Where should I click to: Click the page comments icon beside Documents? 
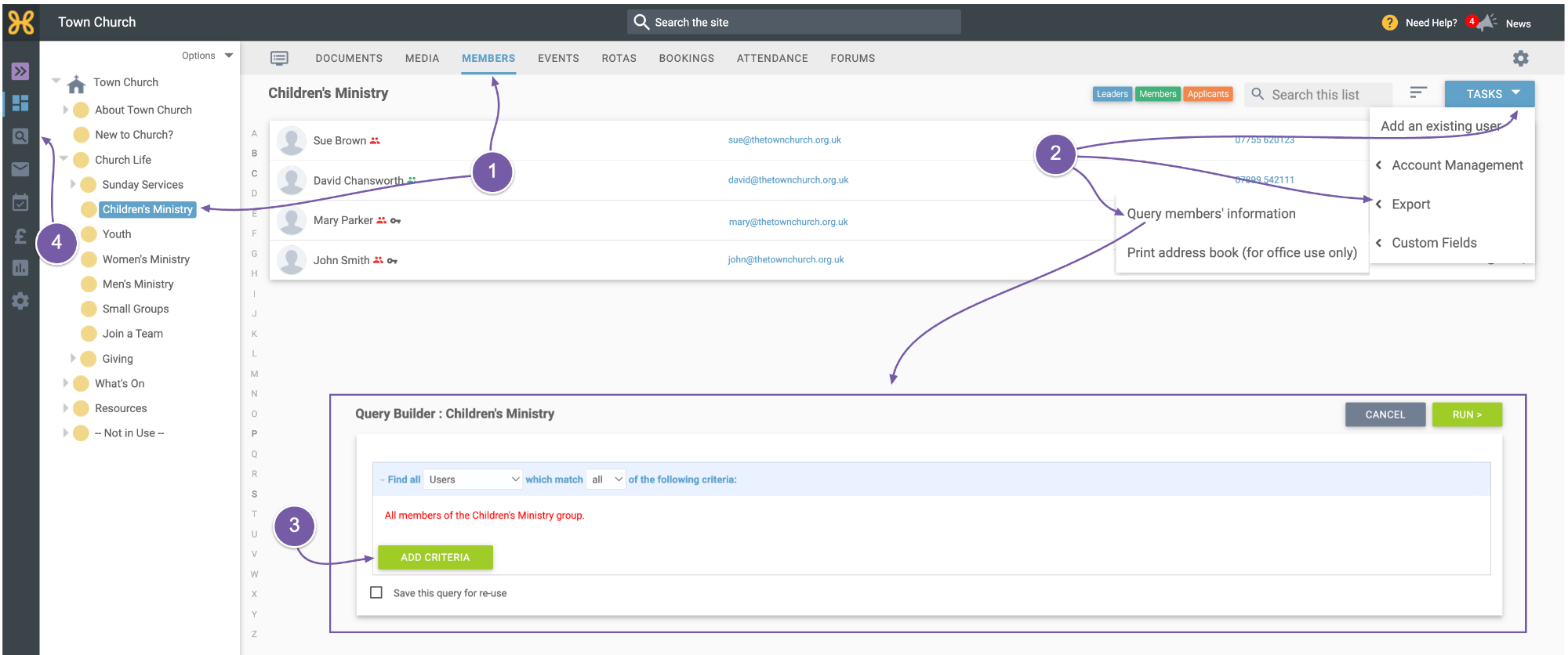click(x=279, y=58)
